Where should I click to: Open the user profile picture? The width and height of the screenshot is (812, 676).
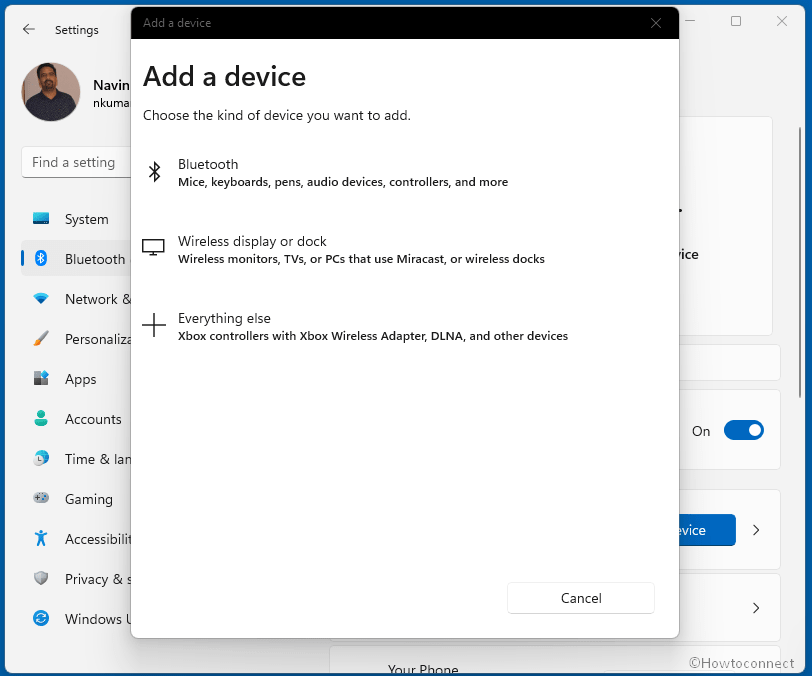[x=51, y=92]
